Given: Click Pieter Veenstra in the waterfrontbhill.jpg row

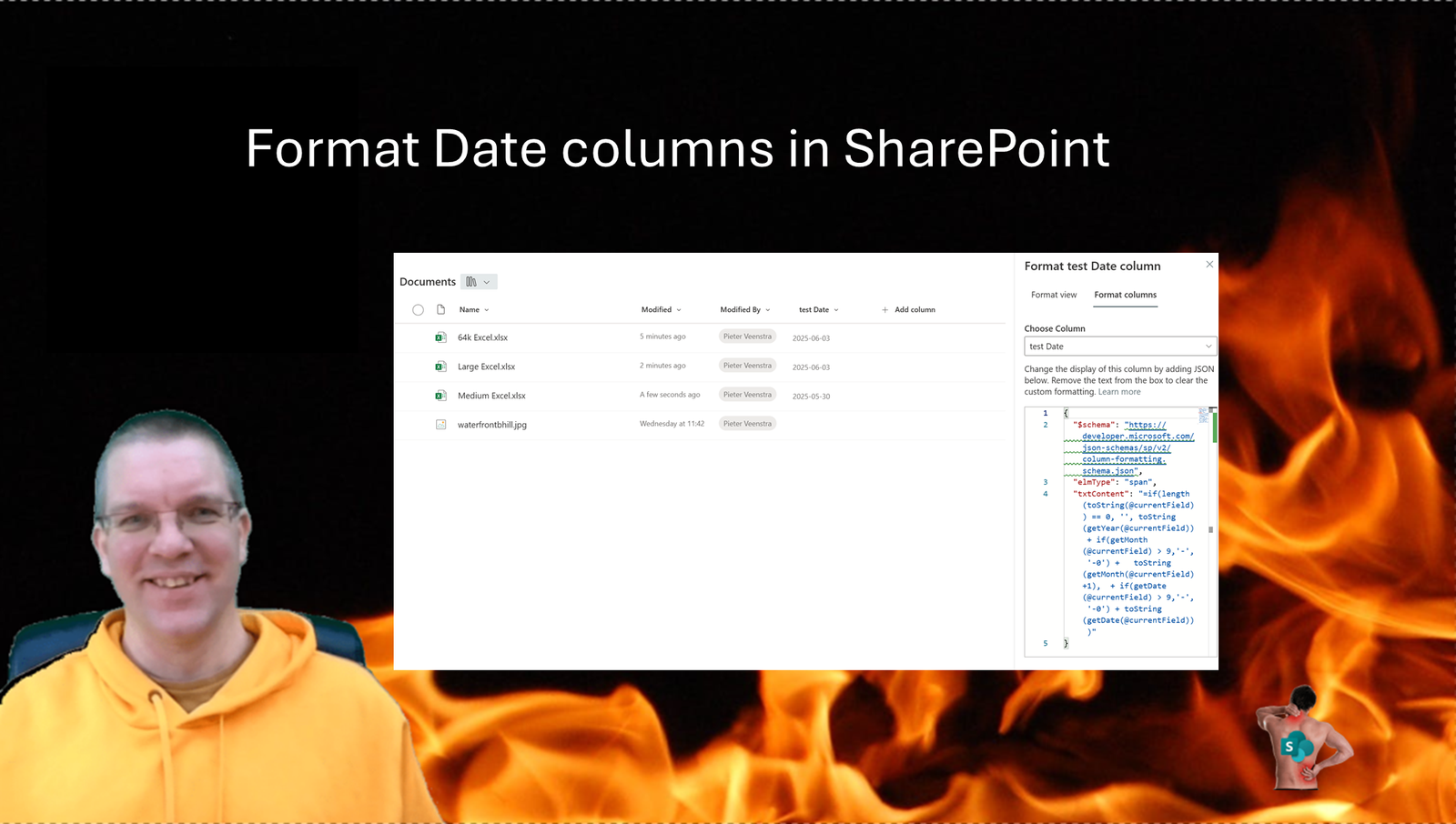Looking at the screenshot, I should [x=747, y=424].
